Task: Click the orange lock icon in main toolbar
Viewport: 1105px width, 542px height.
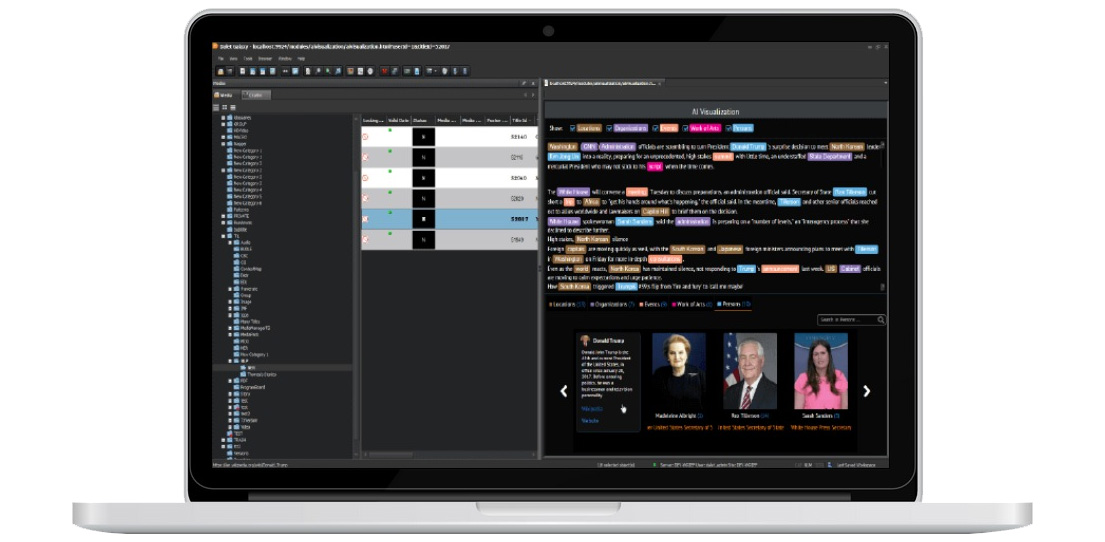Action: point(221,71)
